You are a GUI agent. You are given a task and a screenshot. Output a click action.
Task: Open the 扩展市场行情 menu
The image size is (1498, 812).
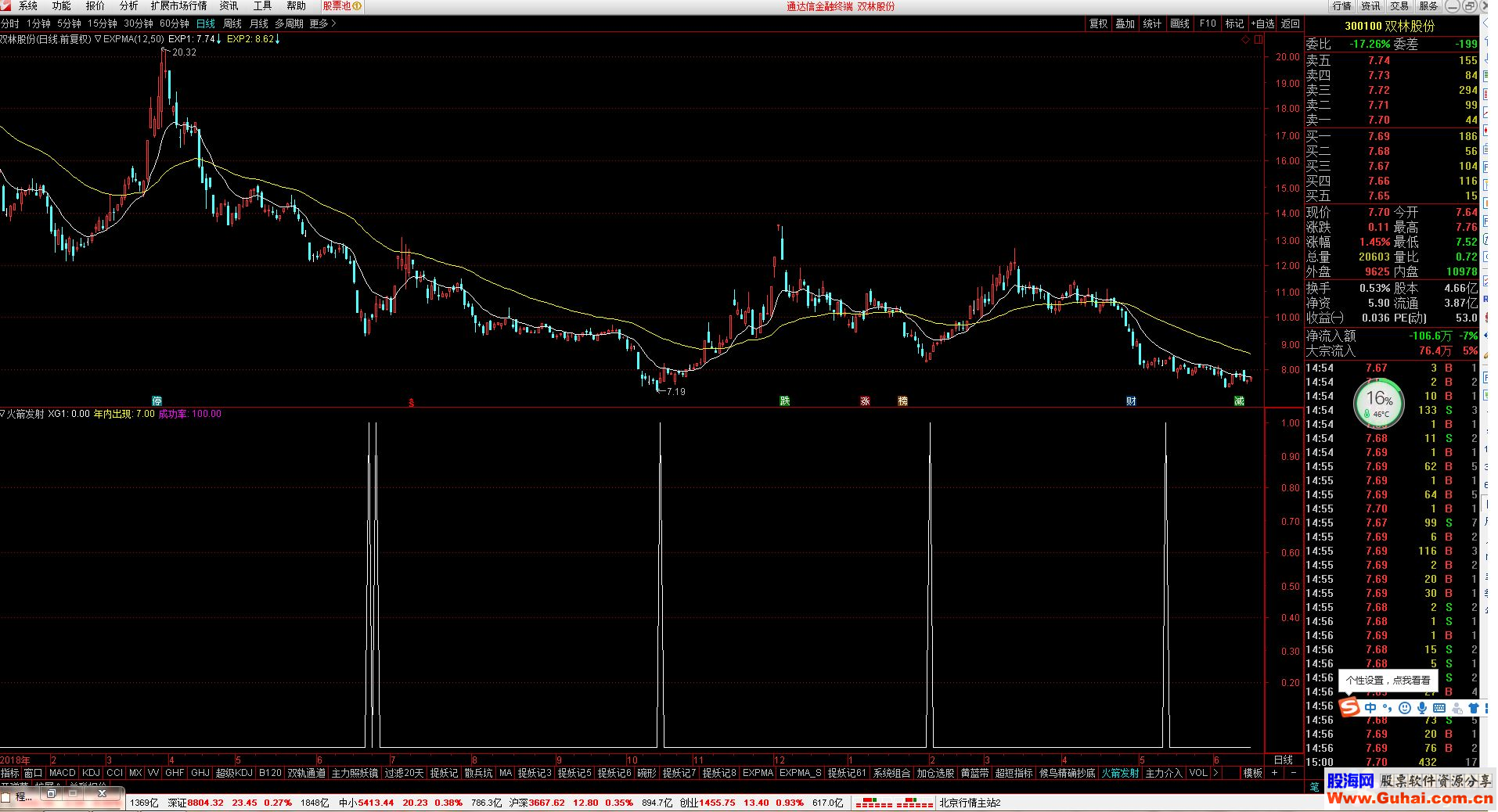(178, 6)
